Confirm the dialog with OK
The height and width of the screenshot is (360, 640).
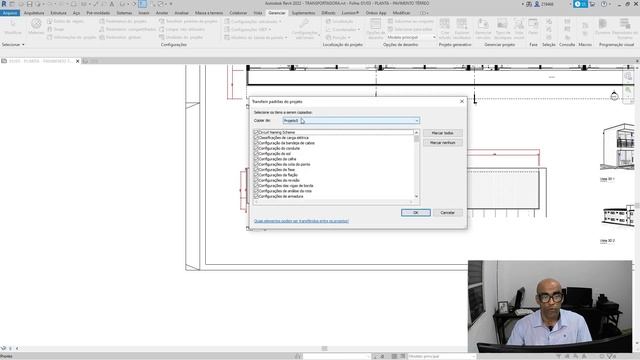point(416,213)
